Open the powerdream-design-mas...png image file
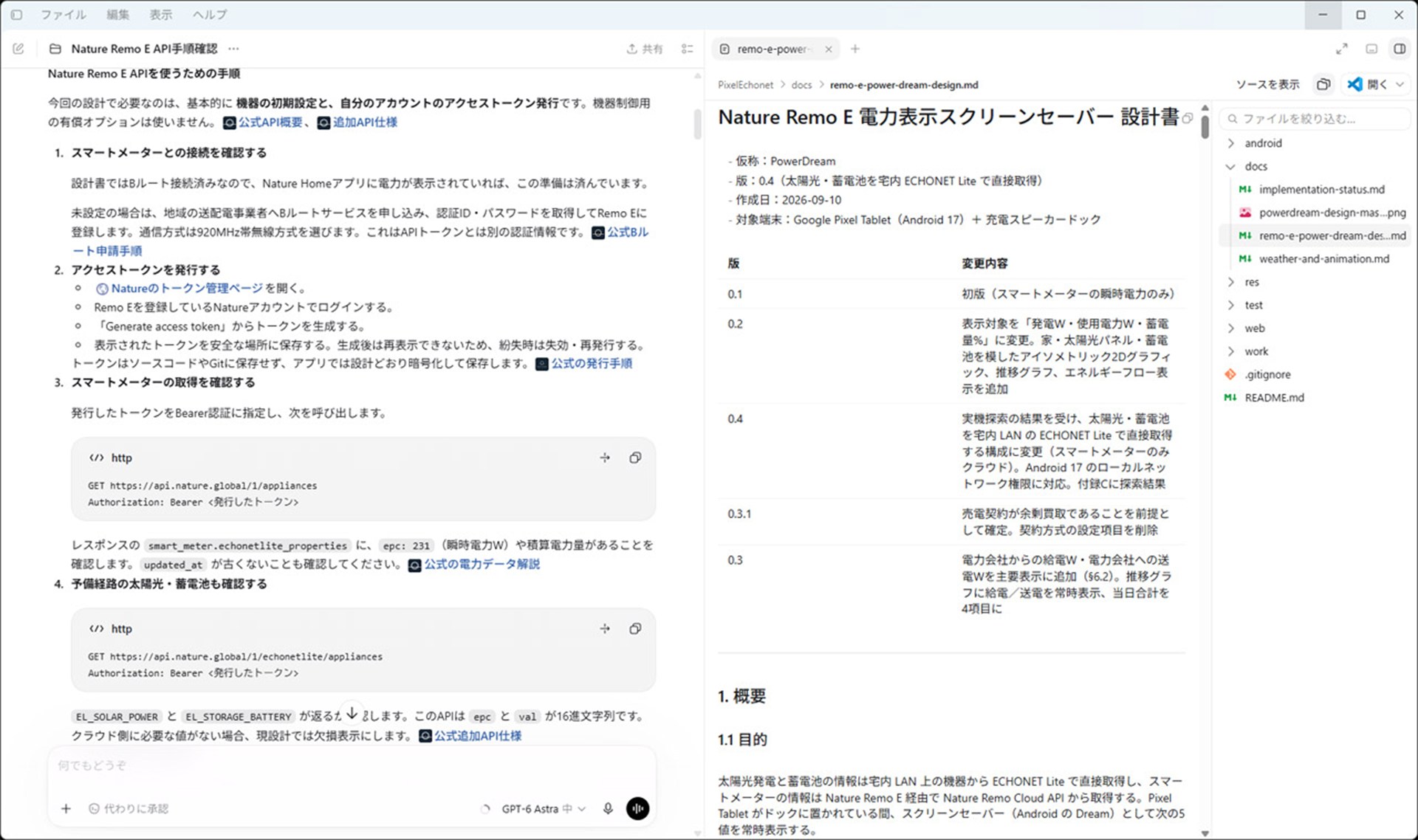 [1315, 213]
